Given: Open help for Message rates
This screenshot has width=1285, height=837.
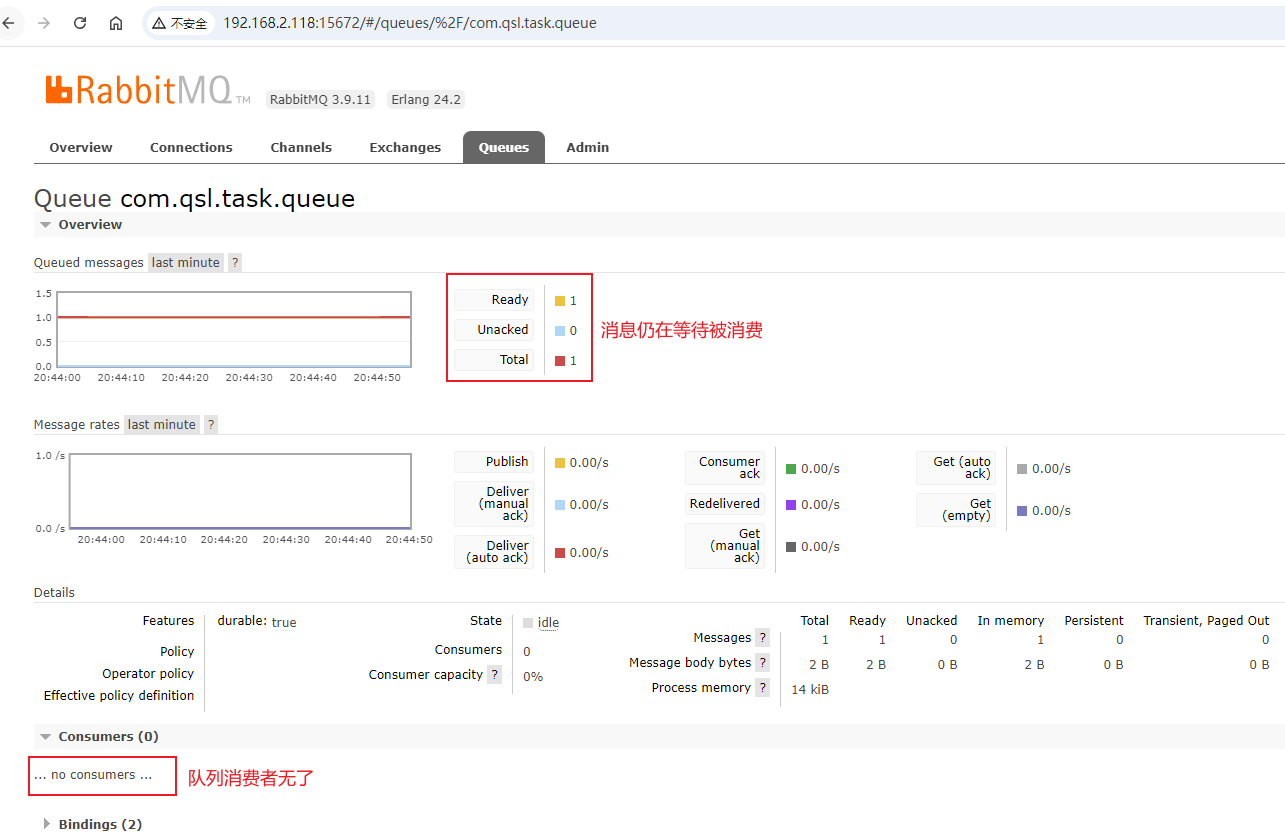Looking at the screenshot, I should tap(211, 425).
